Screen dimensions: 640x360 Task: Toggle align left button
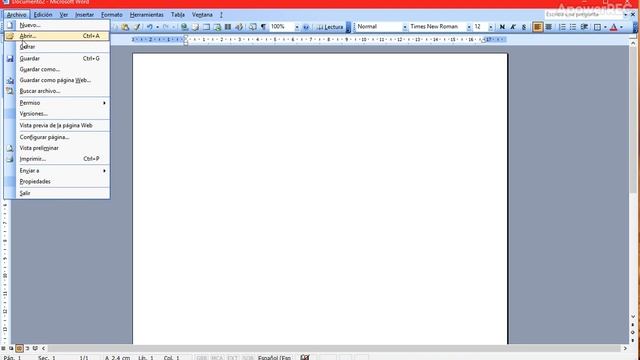pyautogui.click(x=538, y=27)
